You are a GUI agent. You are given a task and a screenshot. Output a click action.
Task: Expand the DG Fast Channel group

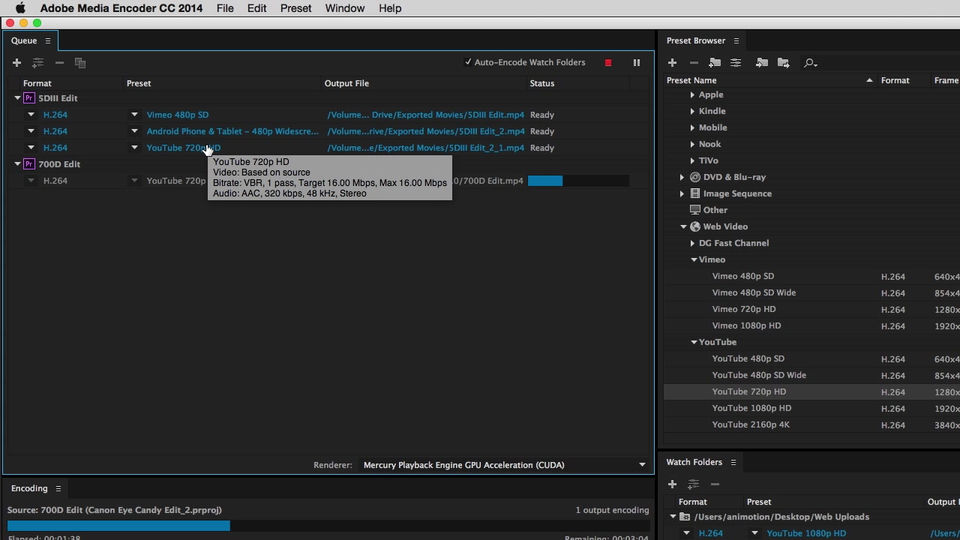[x=692, y=243]
